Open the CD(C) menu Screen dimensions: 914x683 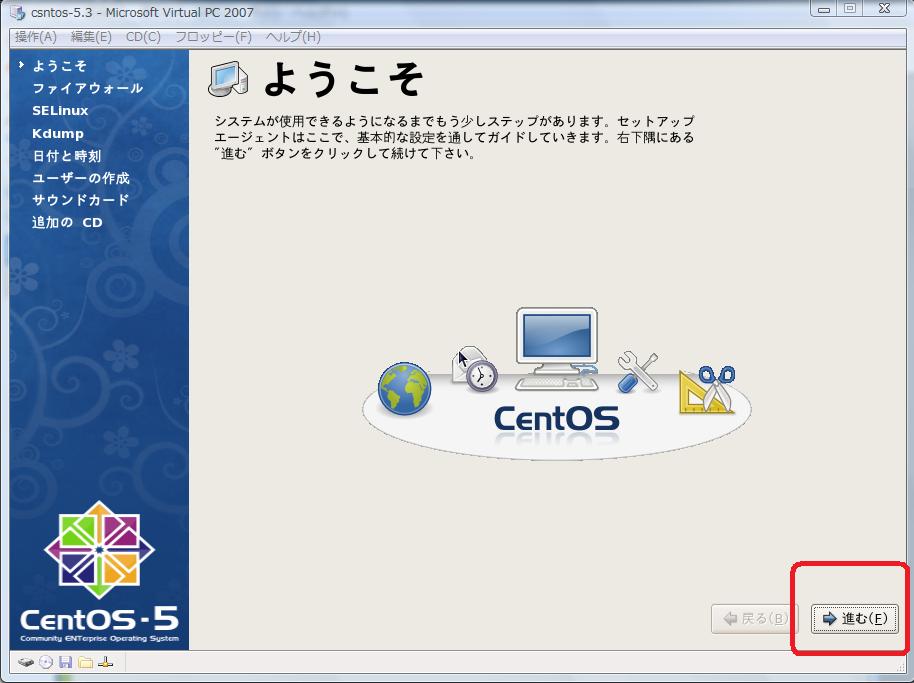coord(143,37)
